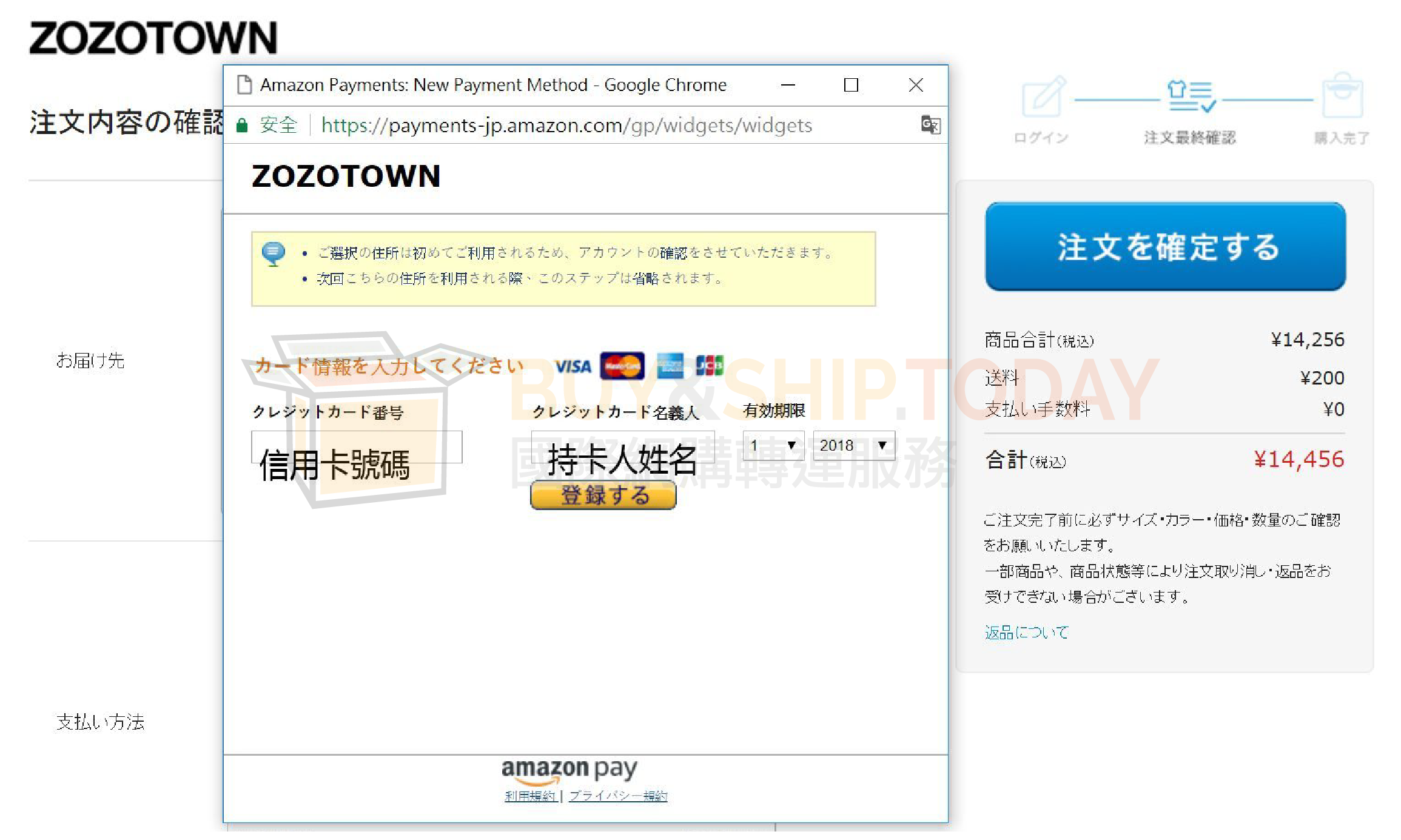
Task: Click the purchase complete bag icon
Action: click(x=1342, y=97)
